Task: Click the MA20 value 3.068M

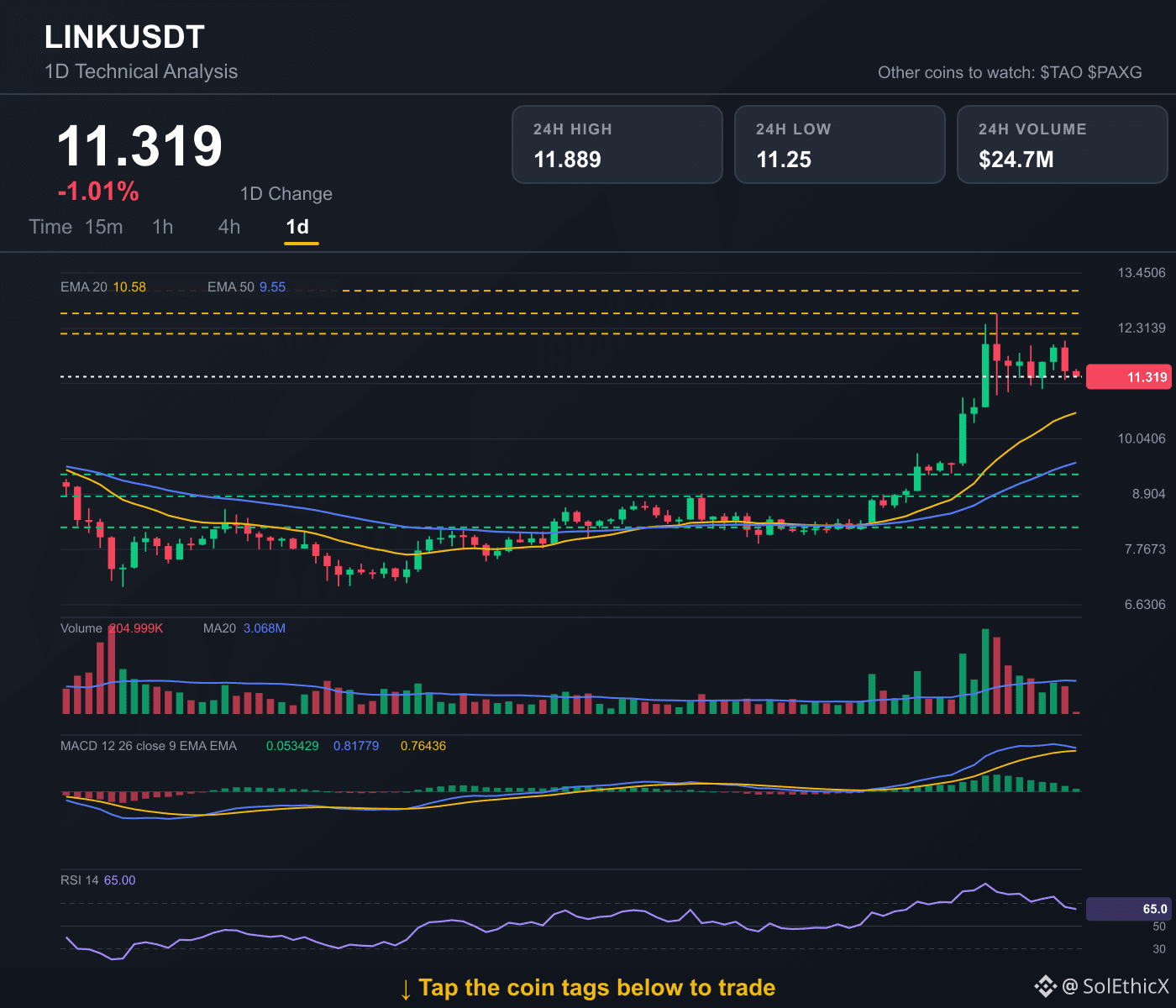Action: (x=265, y=628)
